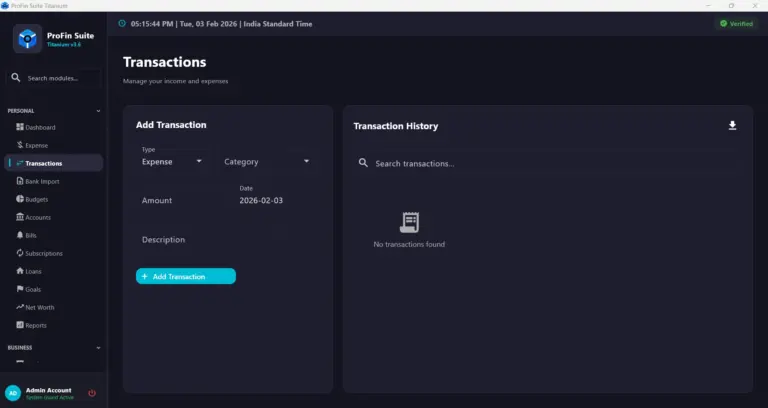
Task: Click the Bills bell icon
Action: coord(20,235)
